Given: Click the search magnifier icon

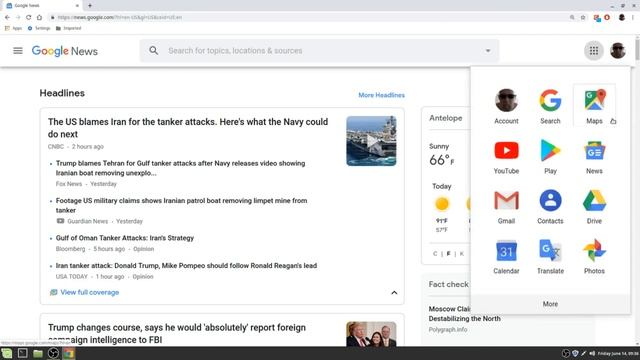Looking at the screenshot, I should [153, 51].
